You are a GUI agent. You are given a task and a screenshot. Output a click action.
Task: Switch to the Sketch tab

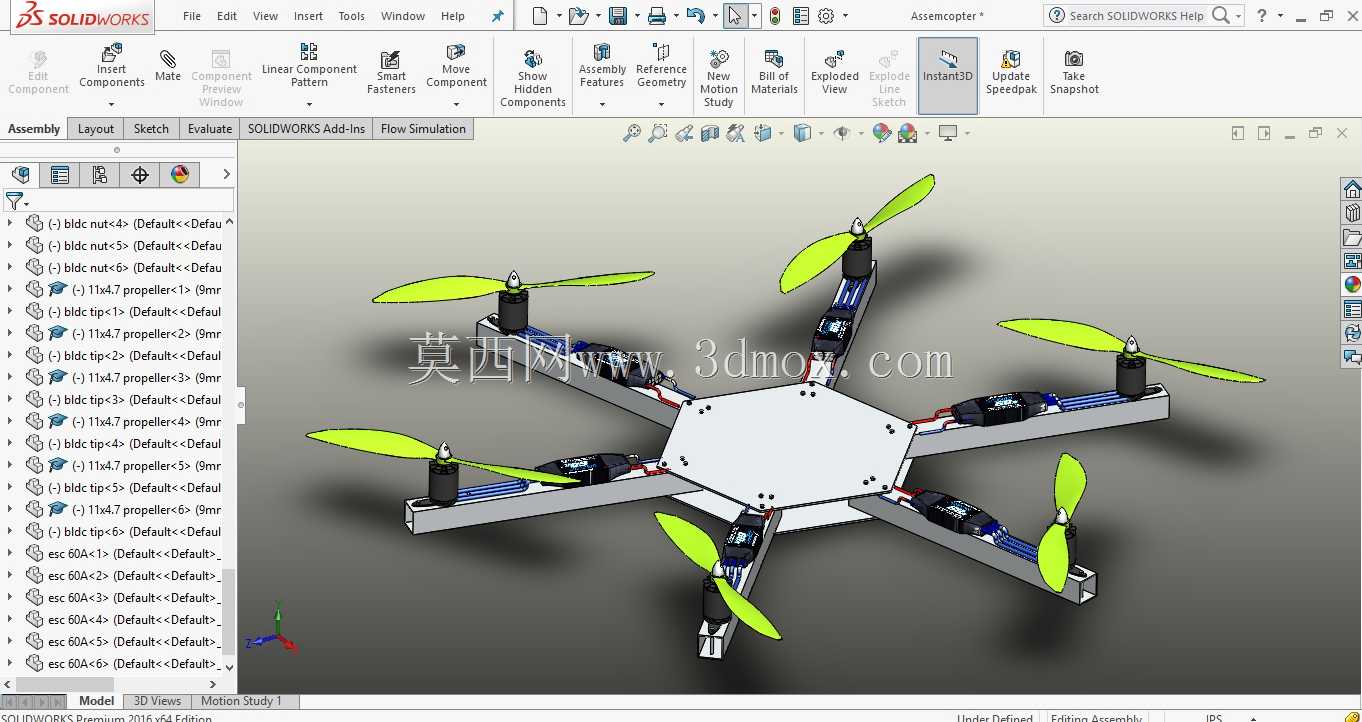[151, 129]
